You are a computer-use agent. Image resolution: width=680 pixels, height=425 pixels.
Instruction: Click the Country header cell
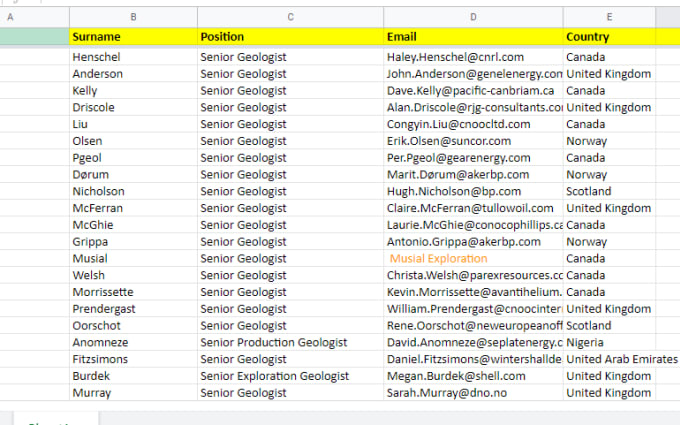609,36
